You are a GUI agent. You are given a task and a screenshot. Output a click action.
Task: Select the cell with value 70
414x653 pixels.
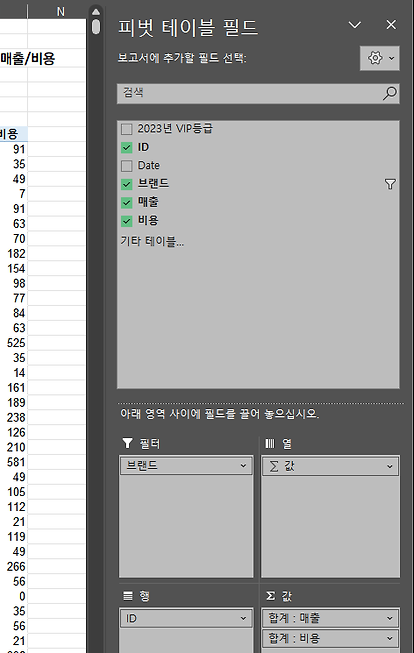pos(14,239)
